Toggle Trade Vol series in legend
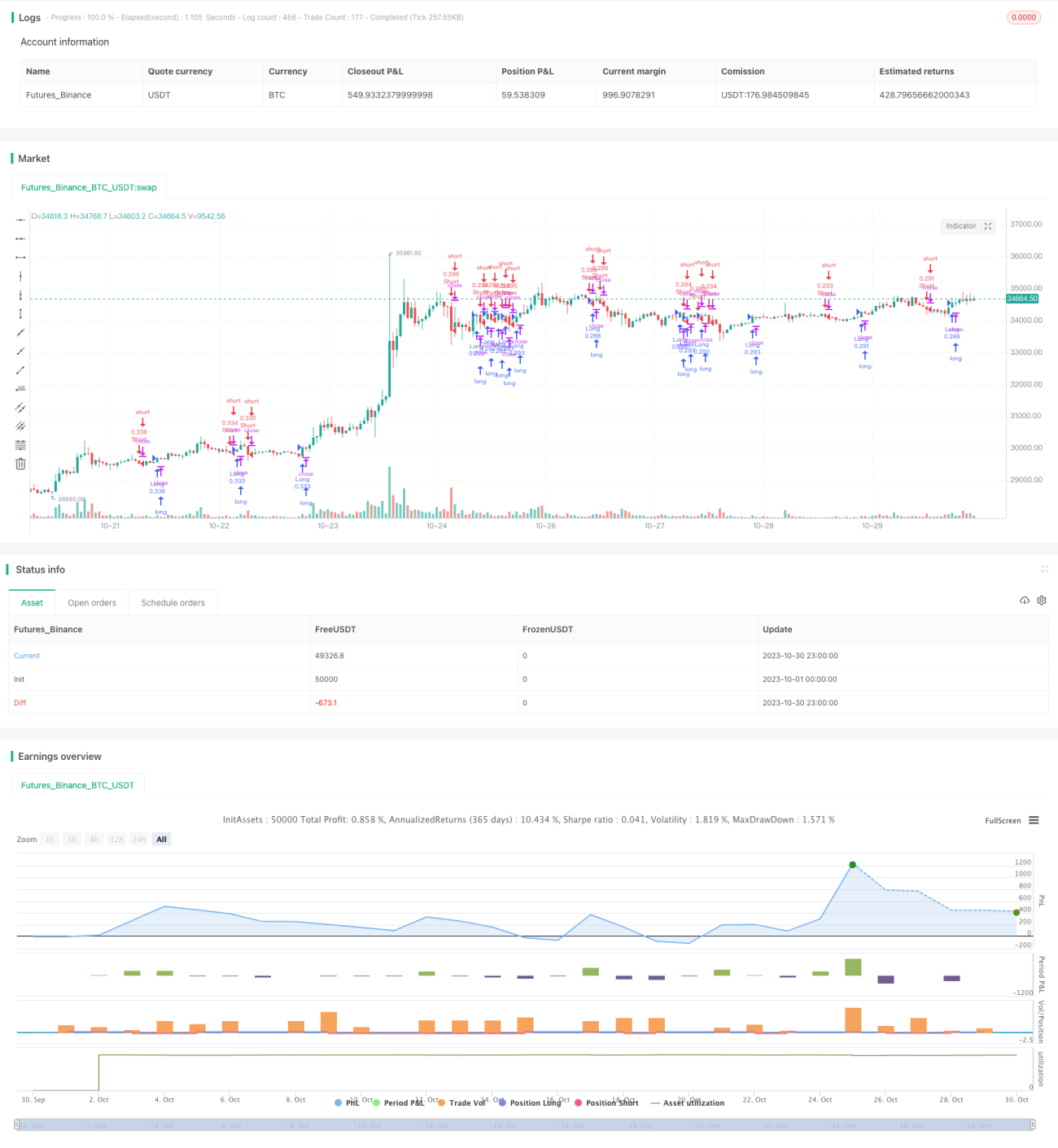Viewport: 1058px width, 1148px height. pyautogui.click(x=461, y=1102)
